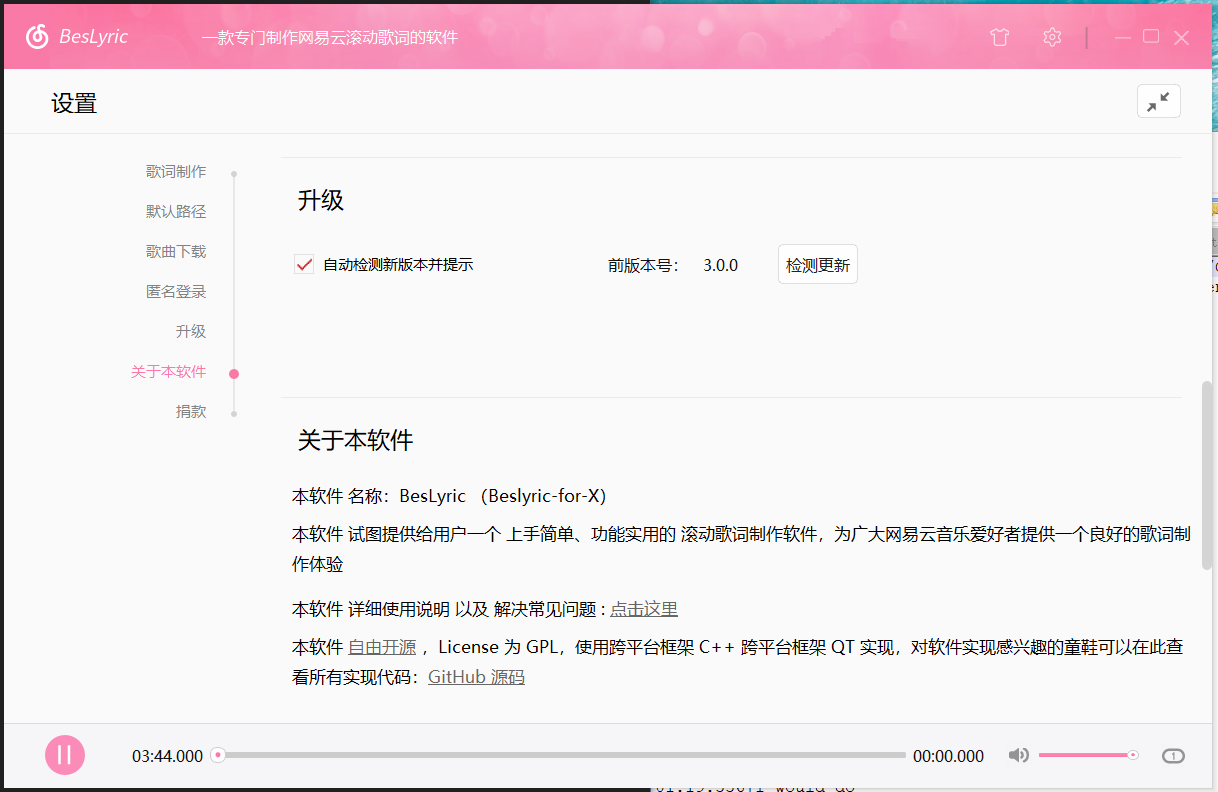Open the 点击这里 help link
This screenshot has width=1218, height=792.
tap(644, 609)
